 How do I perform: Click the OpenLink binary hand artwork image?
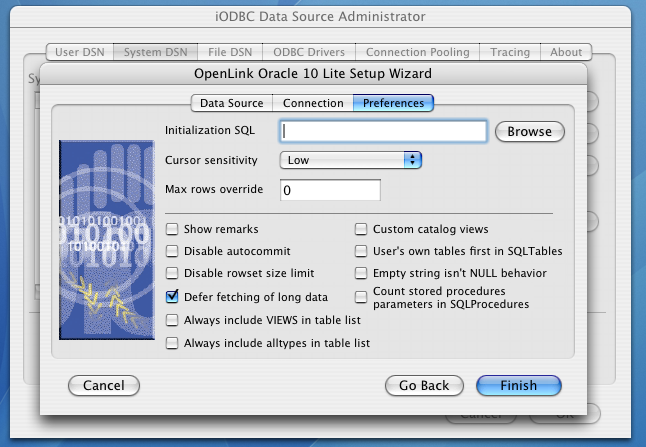(107, 240)
